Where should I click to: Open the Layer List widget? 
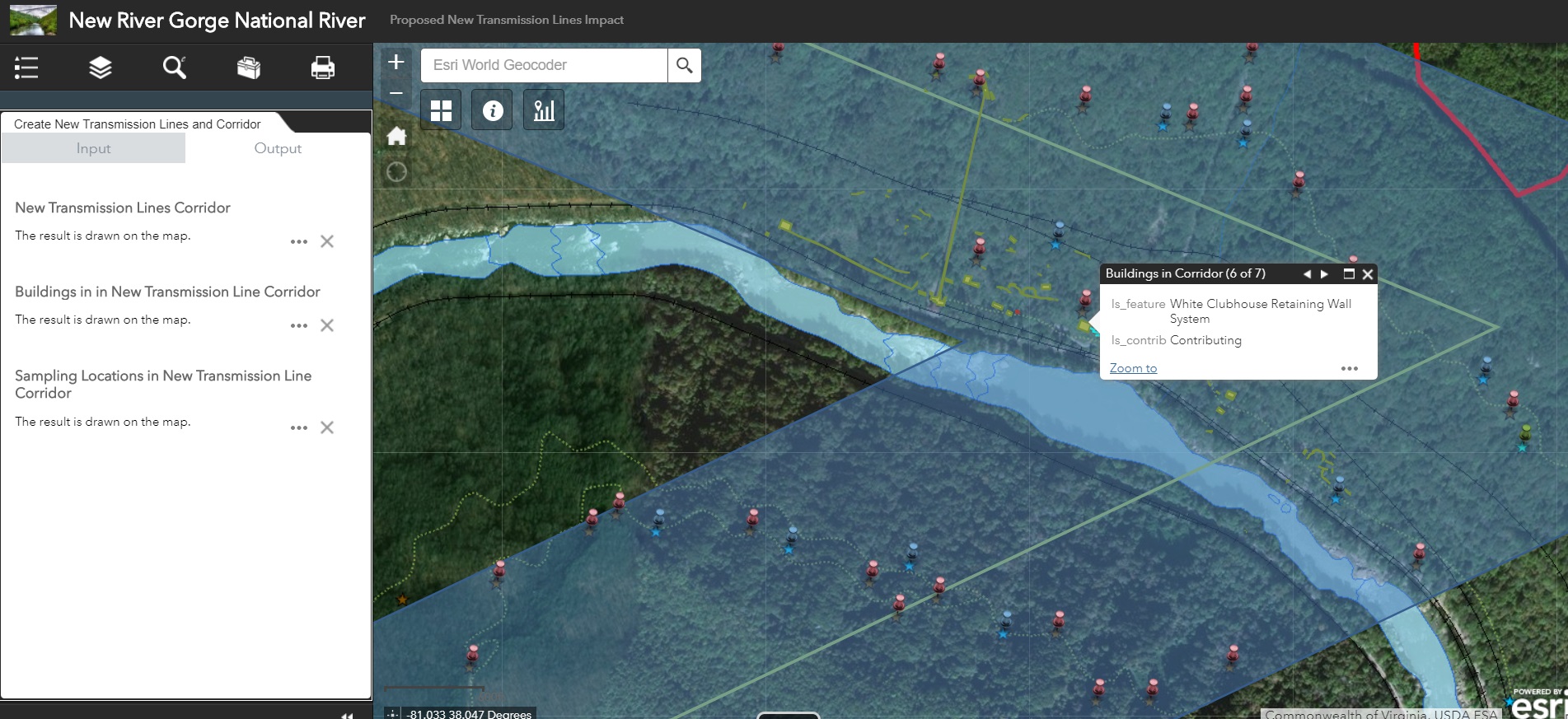point(101,68)
